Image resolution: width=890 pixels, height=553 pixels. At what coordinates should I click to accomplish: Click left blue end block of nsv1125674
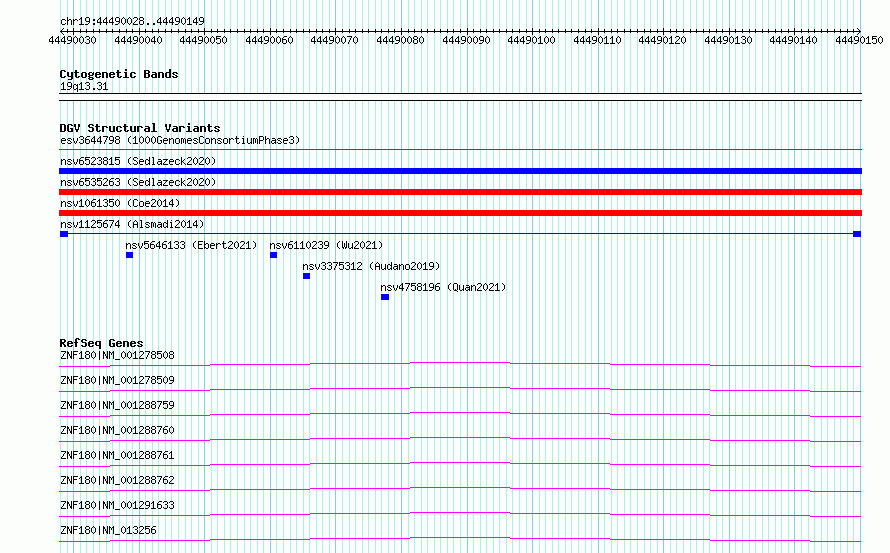point(64,234)
